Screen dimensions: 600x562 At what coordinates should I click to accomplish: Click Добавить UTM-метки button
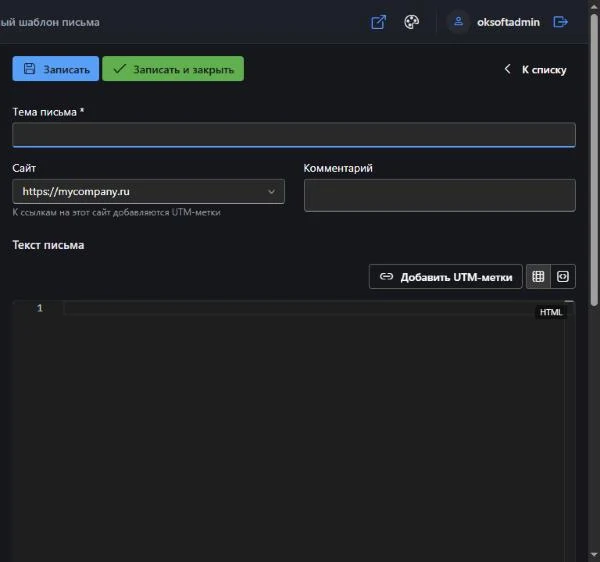(x=446, y=277)
